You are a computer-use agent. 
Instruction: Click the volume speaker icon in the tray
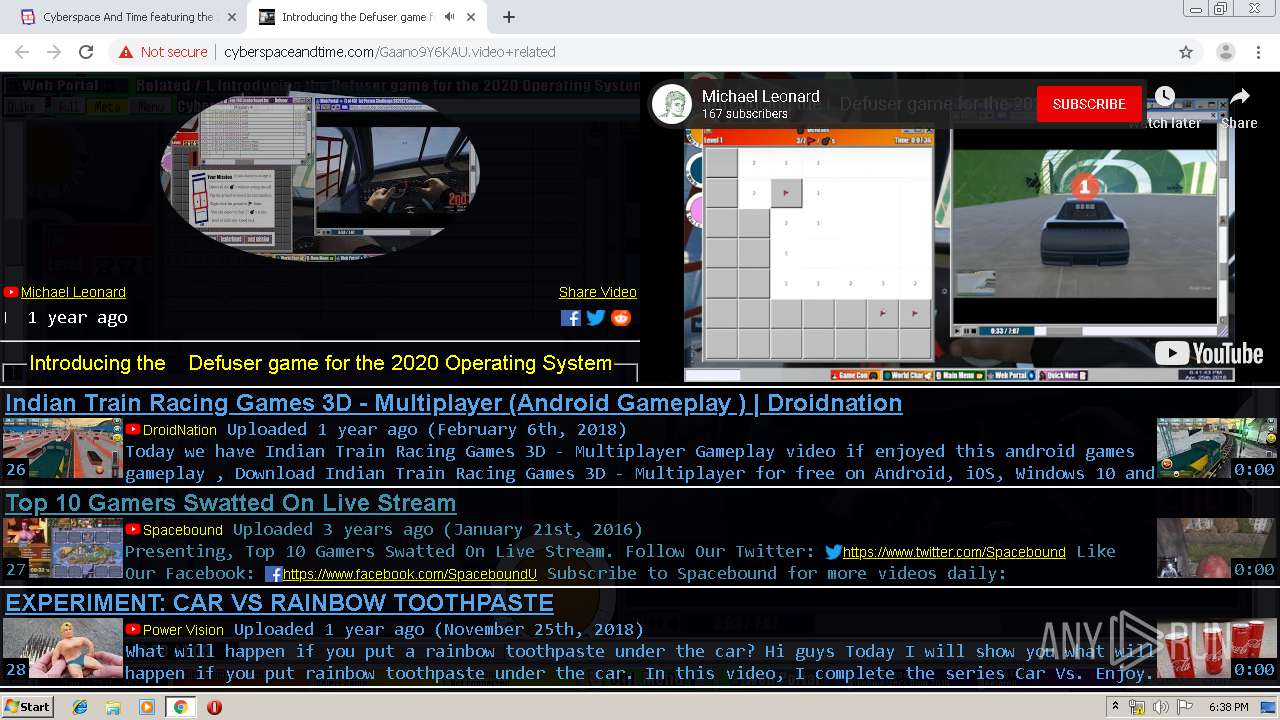[1160, 707]
